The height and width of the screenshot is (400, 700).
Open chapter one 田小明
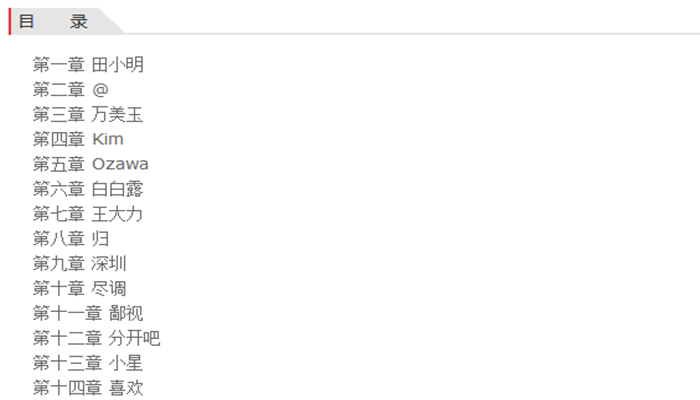tap(118, 65)
